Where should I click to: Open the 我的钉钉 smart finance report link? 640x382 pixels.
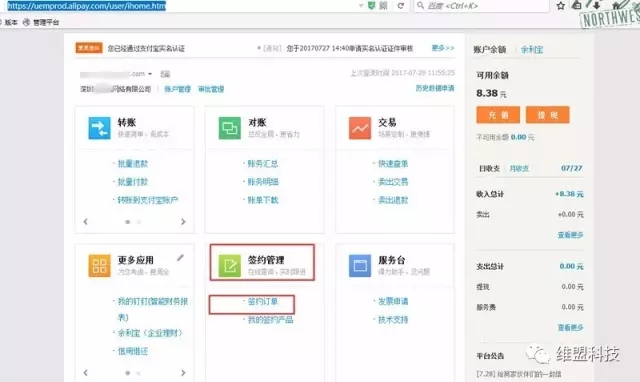click(153, 309)
